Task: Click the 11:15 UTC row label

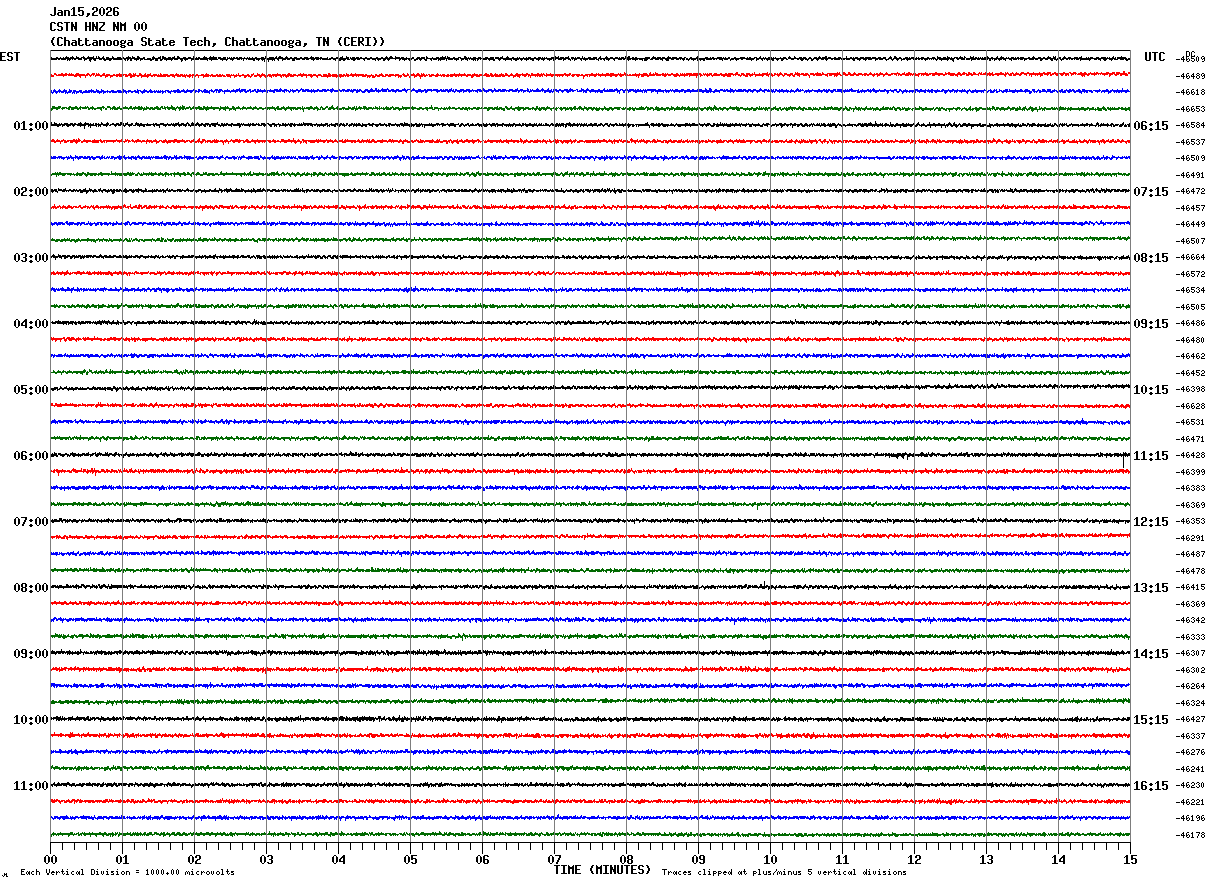Action: coord(1151,456)
